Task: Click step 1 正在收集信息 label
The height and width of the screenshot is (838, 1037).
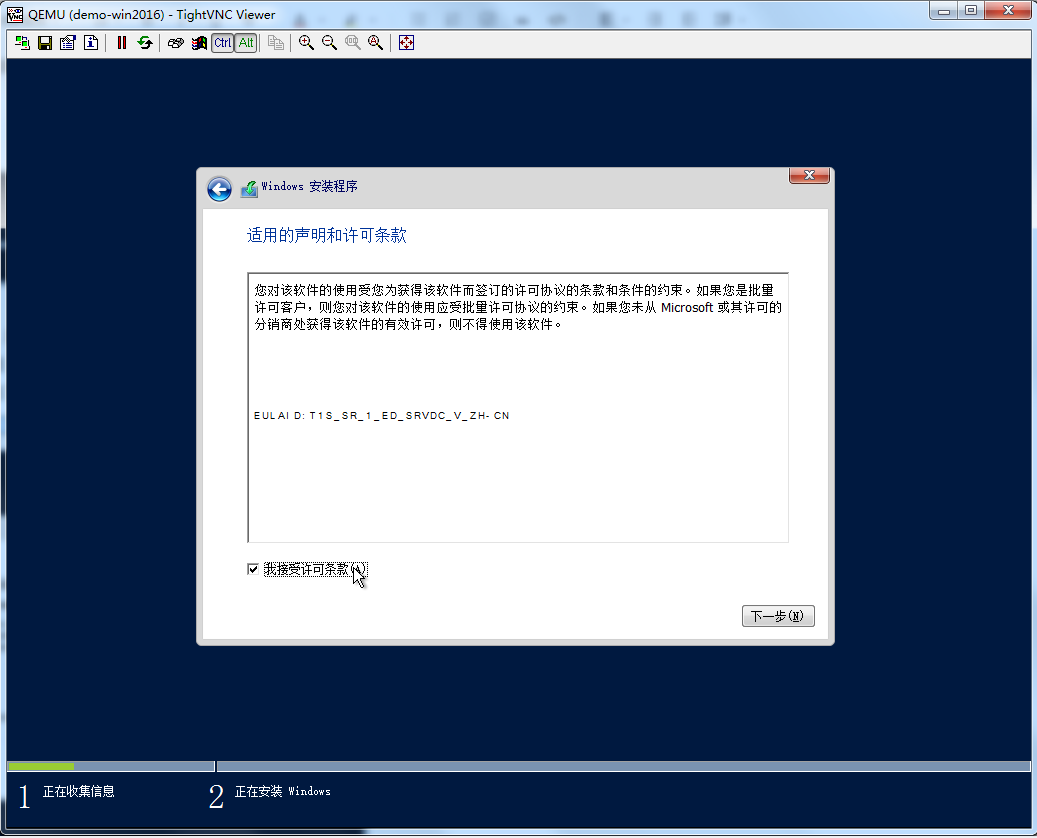Action: (x=79, y=791)
